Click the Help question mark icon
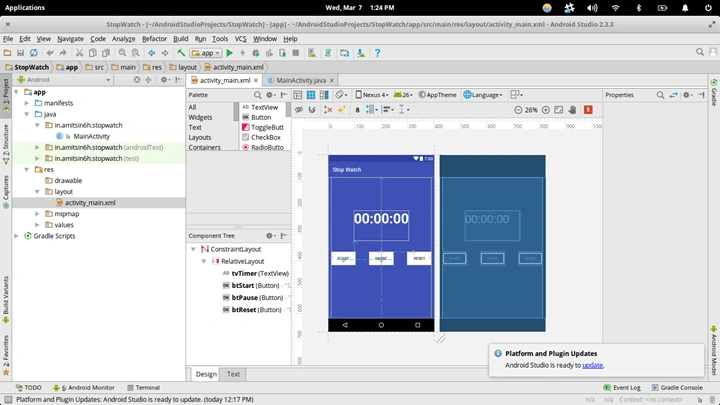Screen dimensions: 720x405 (377, 53)
